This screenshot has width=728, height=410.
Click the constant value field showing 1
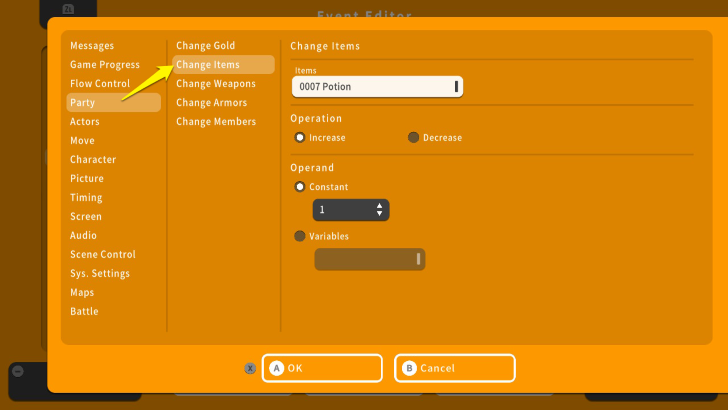tap(351, 210)
